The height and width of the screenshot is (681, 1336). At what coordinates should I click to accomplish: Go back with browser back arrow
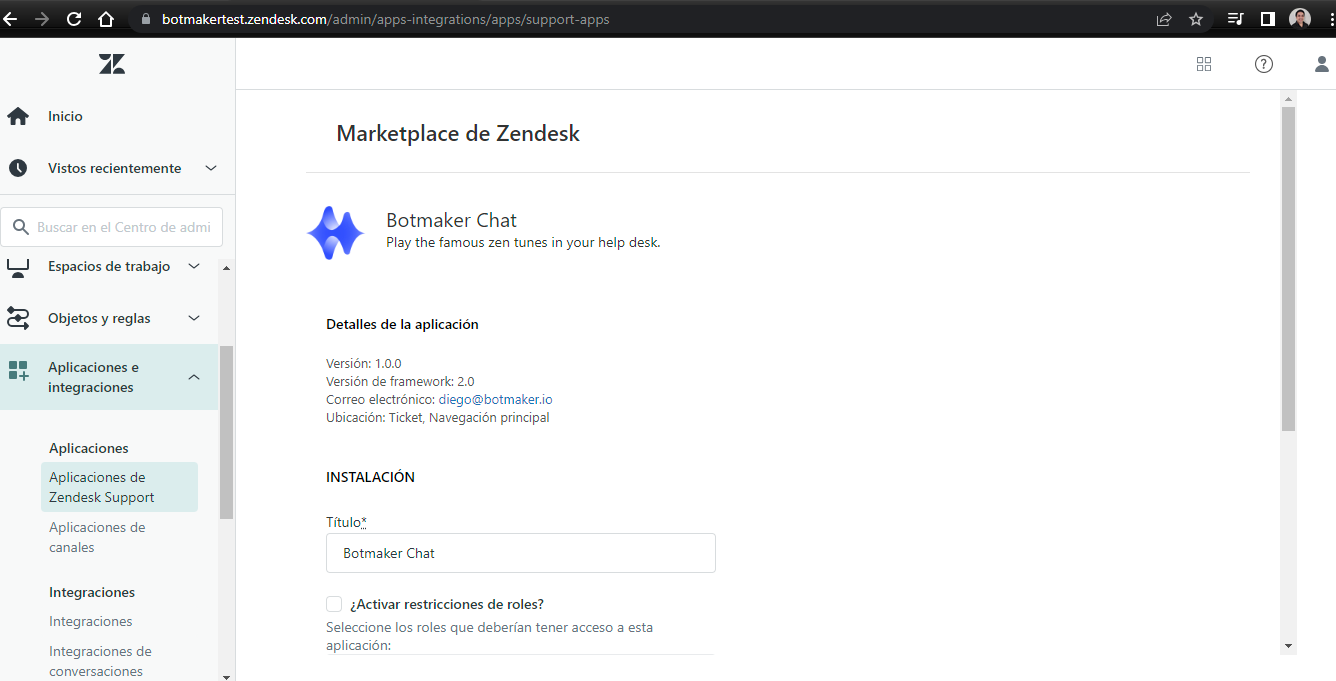[11, 19]
